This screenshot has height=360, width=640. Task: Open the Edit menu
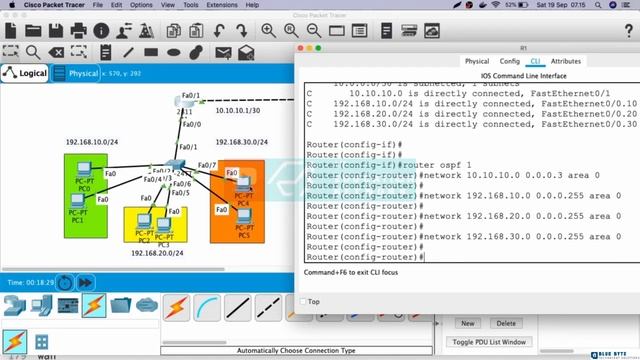(x=116, y=5)
